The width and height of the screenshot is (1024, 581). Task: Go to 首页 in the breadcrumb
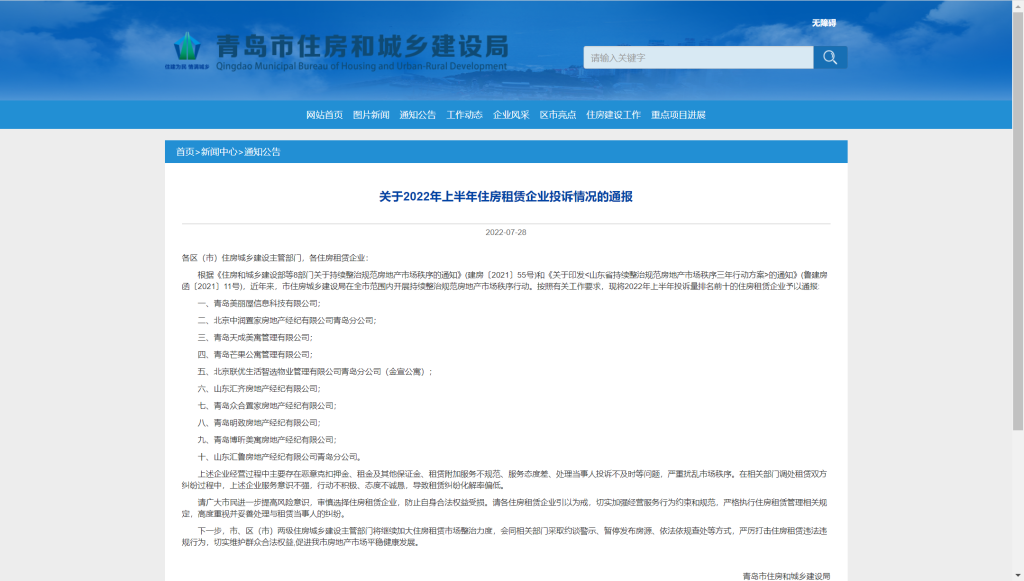(x=185, y=151)
